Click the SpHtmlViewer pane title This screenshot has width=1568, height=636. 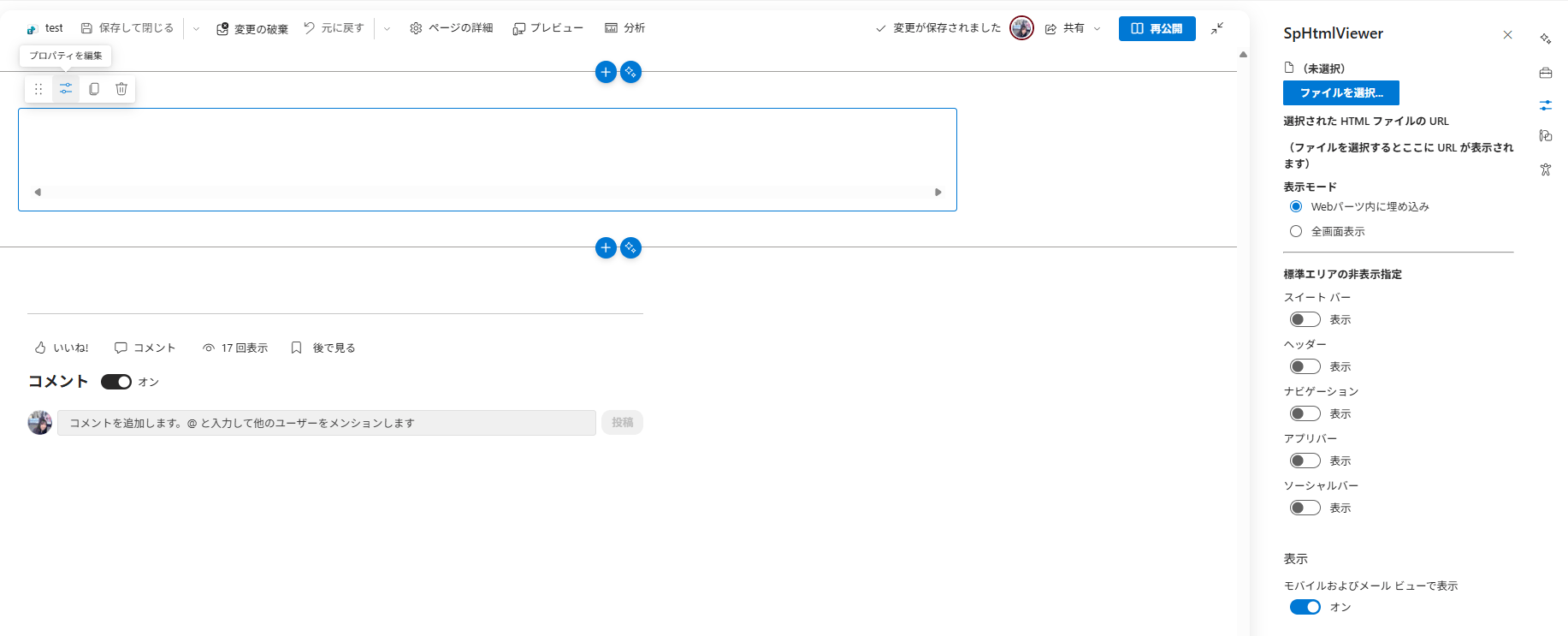coord(1333,33)
